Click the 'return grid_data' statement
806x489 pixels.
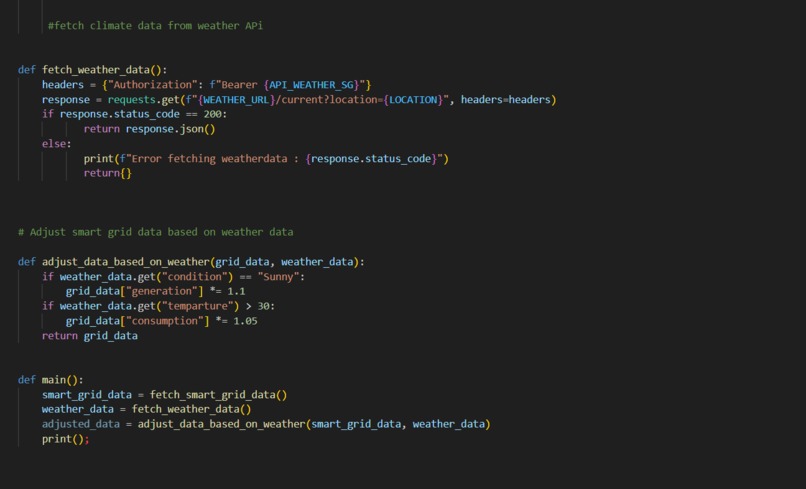tap(90, 336)
